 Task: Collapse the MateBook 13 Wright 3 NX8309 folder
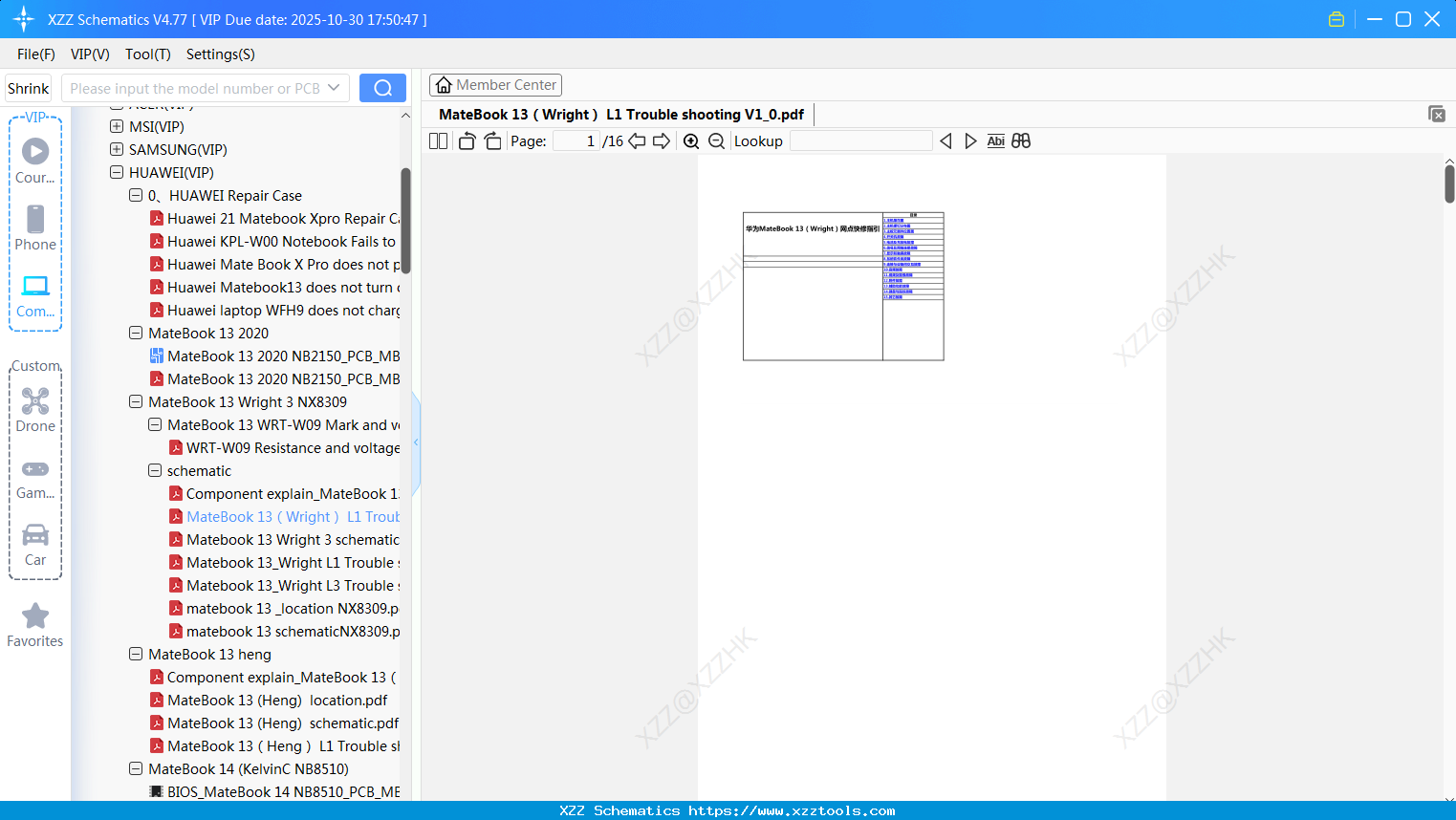(136, 401)
